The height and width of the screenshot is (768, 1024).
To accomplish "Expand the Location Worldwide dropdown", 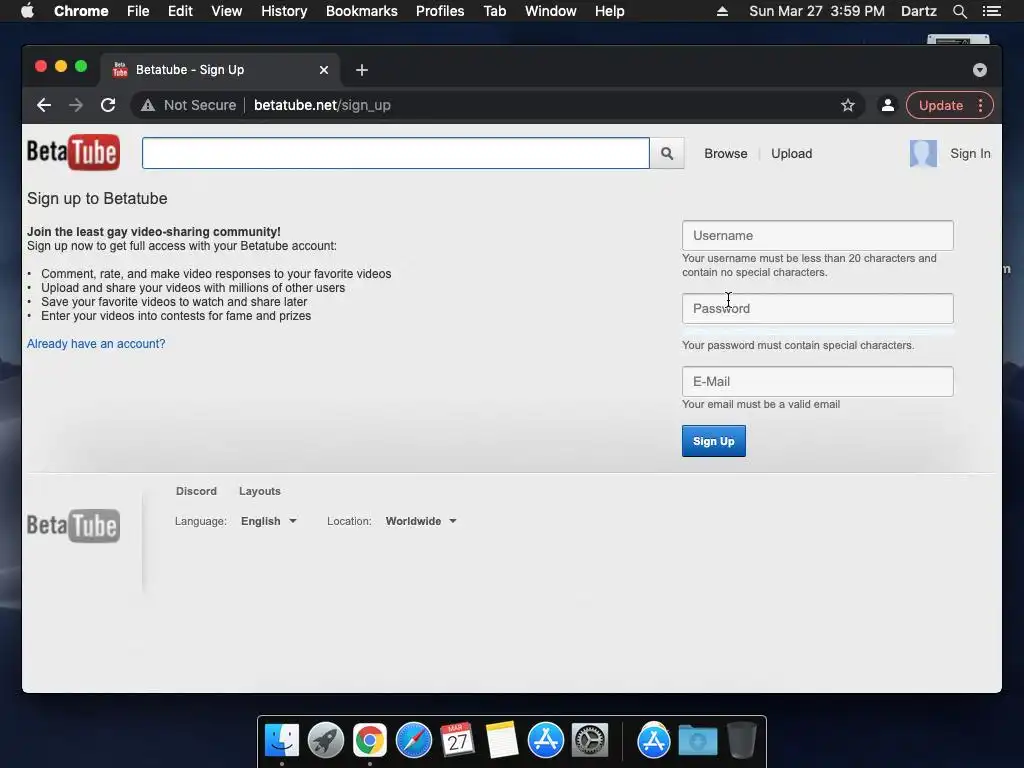I will (421, 521).
